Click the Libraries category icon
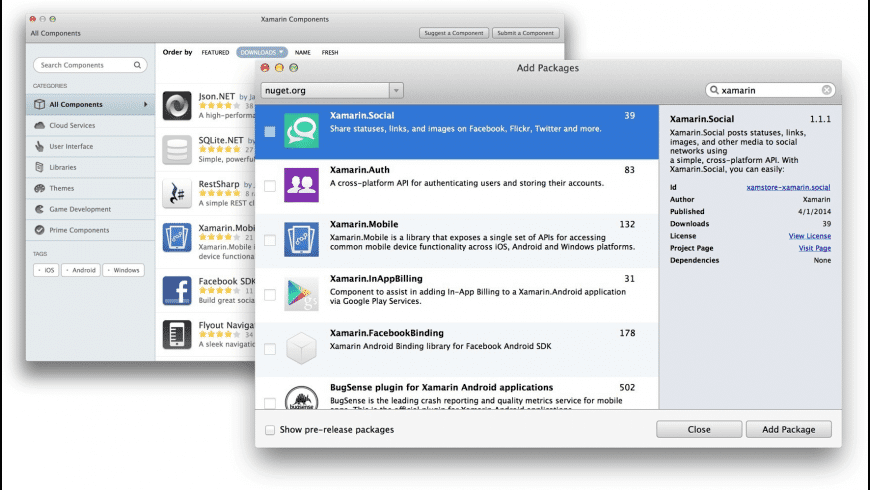Screen dimensions: 870x490 [39, 167]
